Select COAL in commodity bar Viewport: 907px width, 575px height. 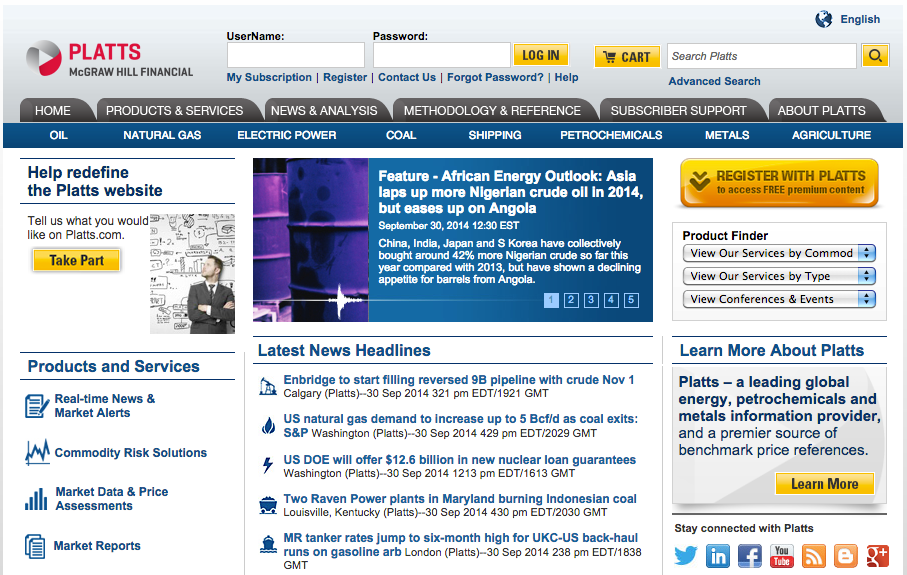tap(401, 135)
